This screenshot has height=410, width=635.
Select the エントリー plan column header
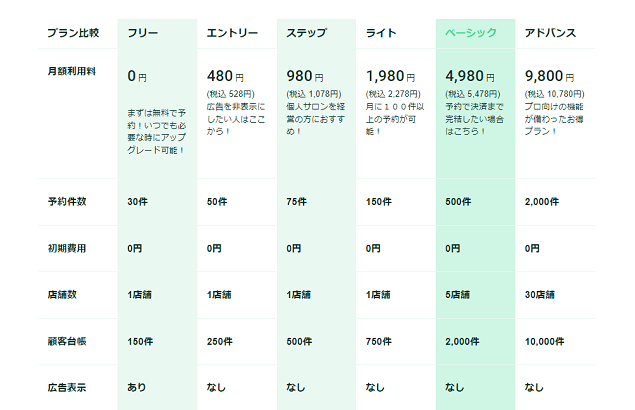(232, 33)
